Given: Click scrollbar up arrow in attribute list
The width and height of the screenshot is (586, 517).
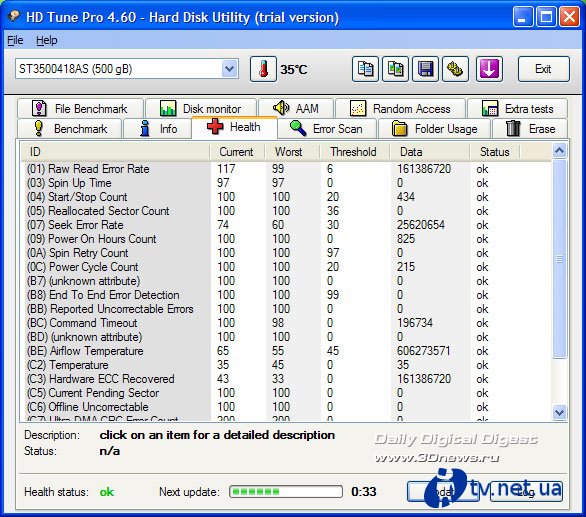Looking at the screenshot, I should point(559,151).
